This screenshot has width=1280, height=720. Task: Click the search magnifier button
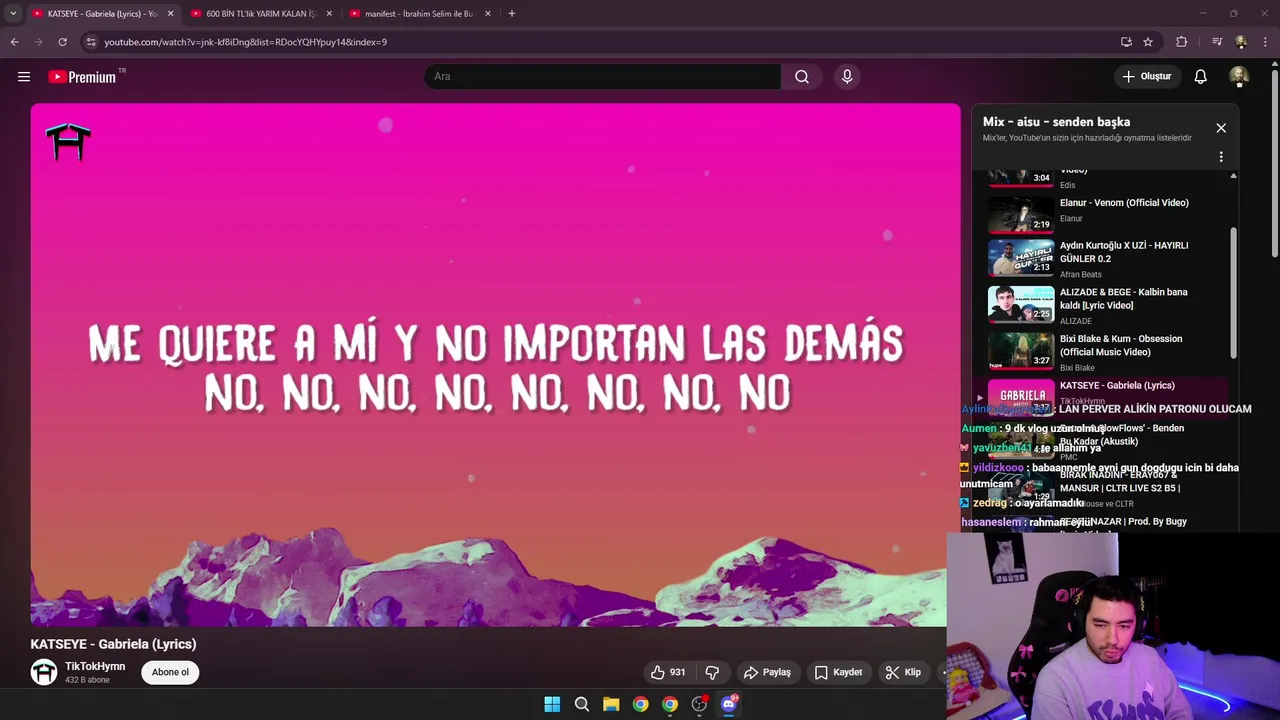tap(802, 77)
